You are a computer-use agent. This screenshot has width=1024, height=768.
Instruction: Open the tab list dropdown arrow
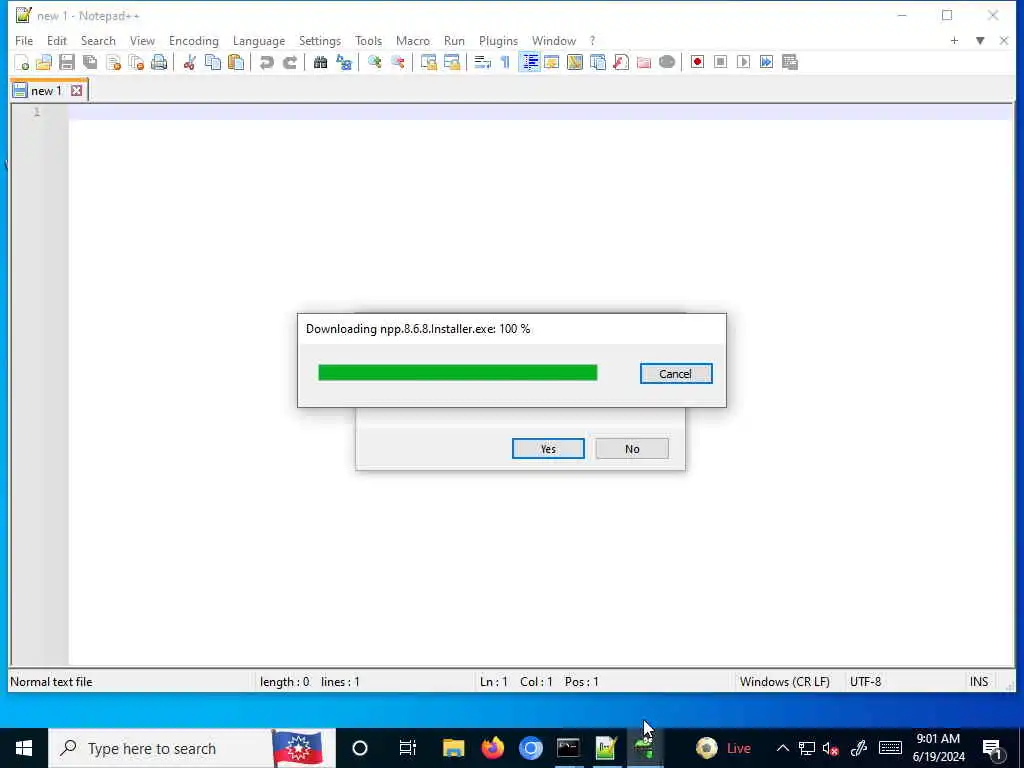pyautogui.click(x=980, y=40)
